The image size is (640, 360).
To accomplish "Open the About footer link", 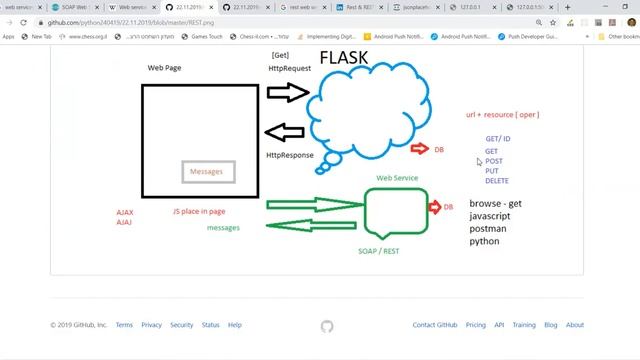I will (x=575, y=325).
